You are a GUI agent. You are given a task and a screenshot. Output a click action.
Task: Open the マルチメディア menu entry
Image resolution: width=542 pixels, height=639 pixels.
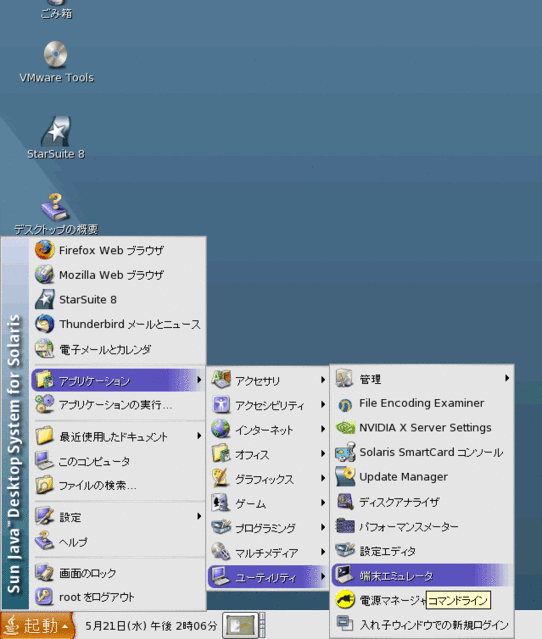(x=269, y=552)
